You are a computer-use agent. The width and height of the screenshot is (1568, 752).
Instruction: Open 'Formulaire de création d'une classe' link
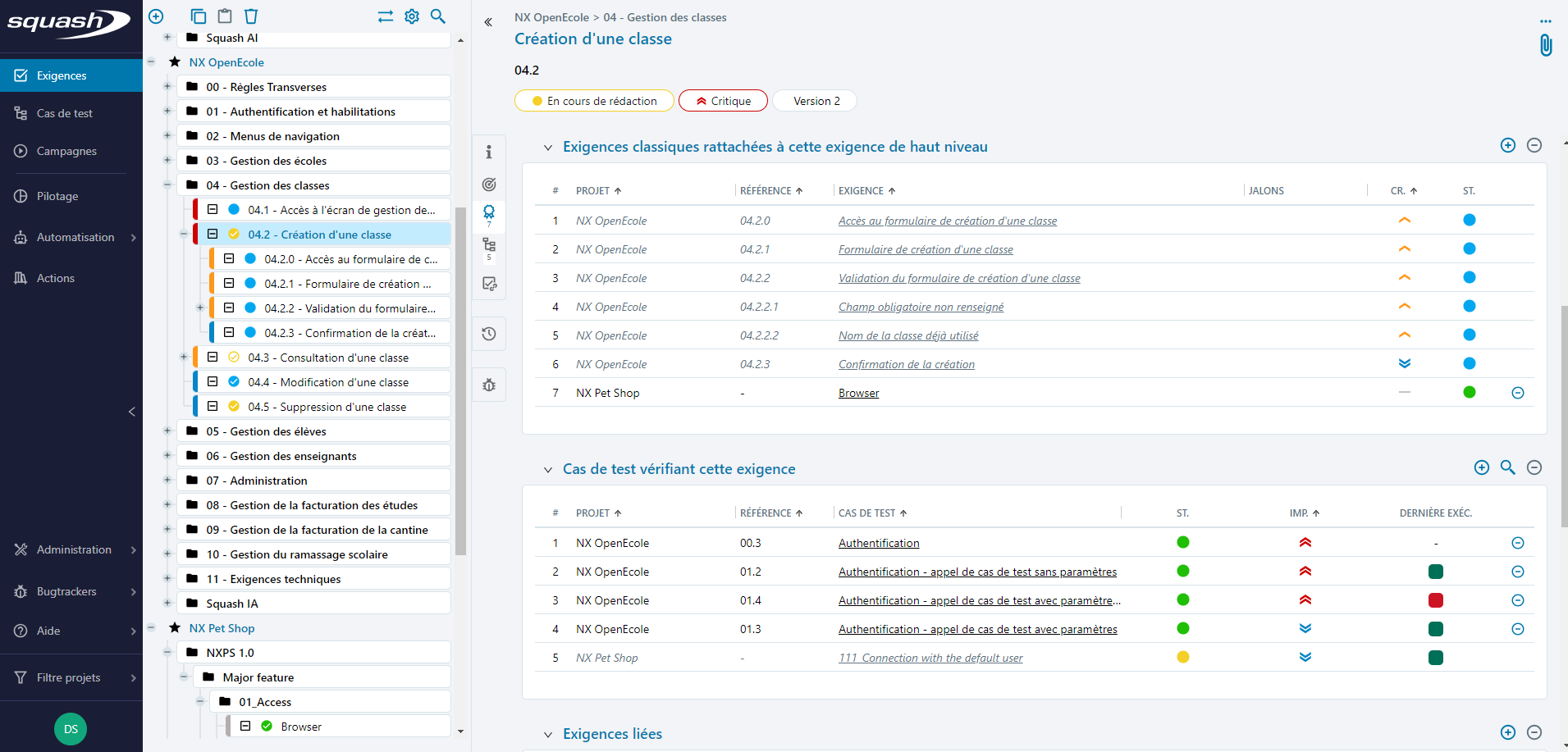coord(925,249)
